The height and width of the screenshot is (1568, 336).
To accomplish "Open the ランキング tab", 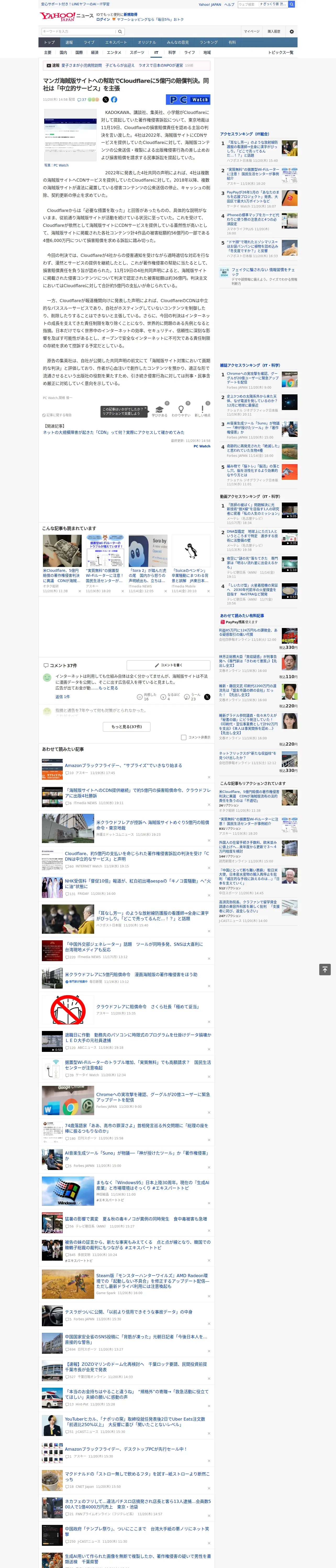I will point(209,43).
